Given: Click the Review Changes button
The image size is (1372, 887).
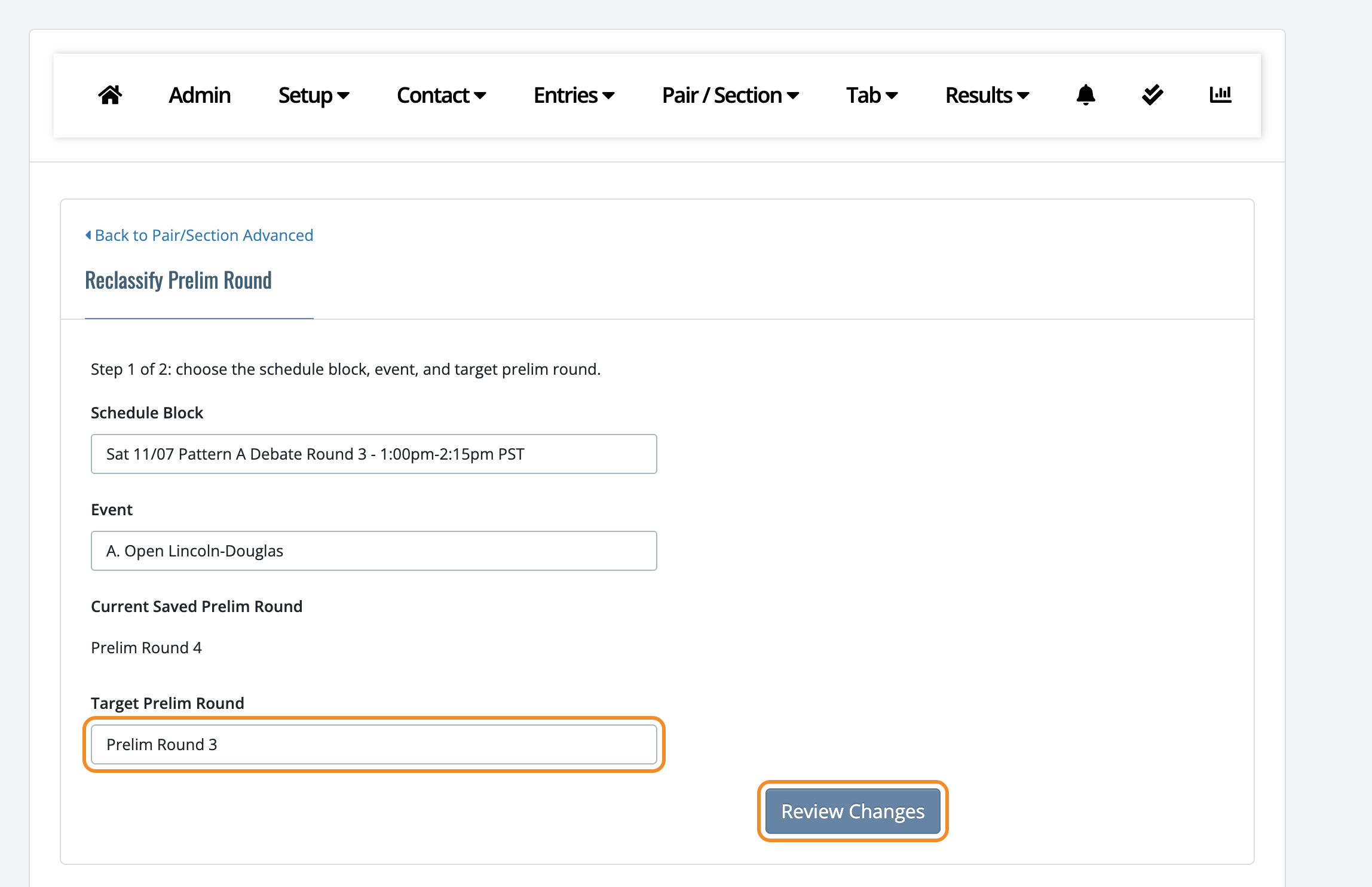Looking at the screenshot, I should [x=853, y=812].
